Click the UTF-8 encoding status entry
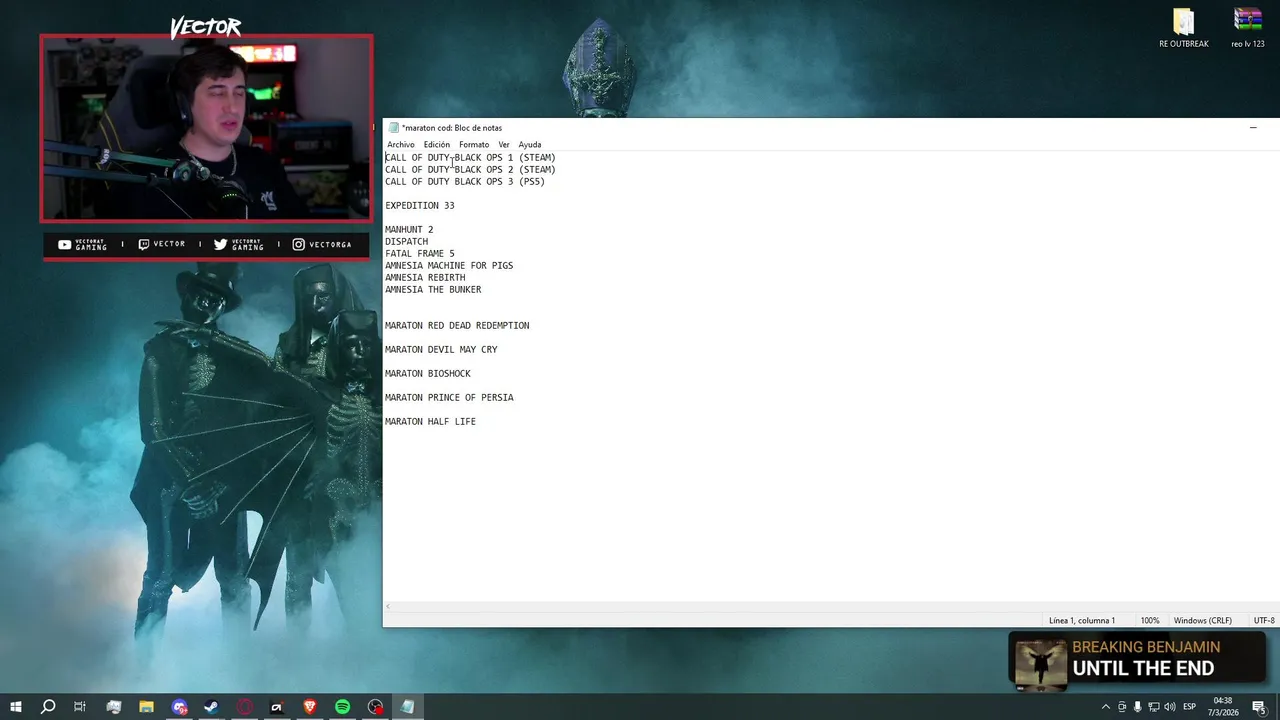Image resolution: width=1280 pixels, height=720 pixels. pos(1264,621)
